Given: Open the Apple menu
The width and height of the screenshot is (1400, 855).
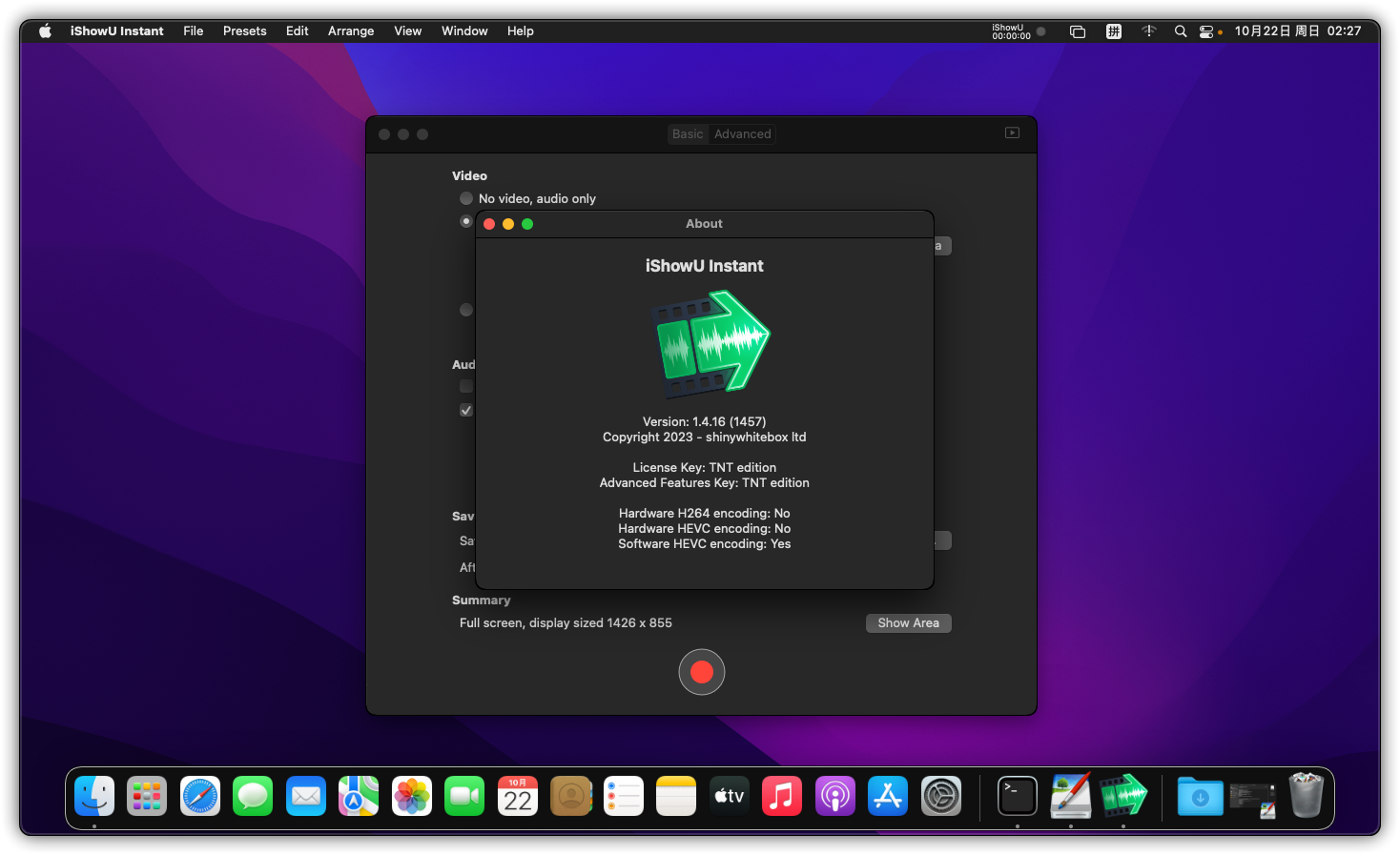Looking at the screenshot, I should pyautogui.click(x=45, y=31).
